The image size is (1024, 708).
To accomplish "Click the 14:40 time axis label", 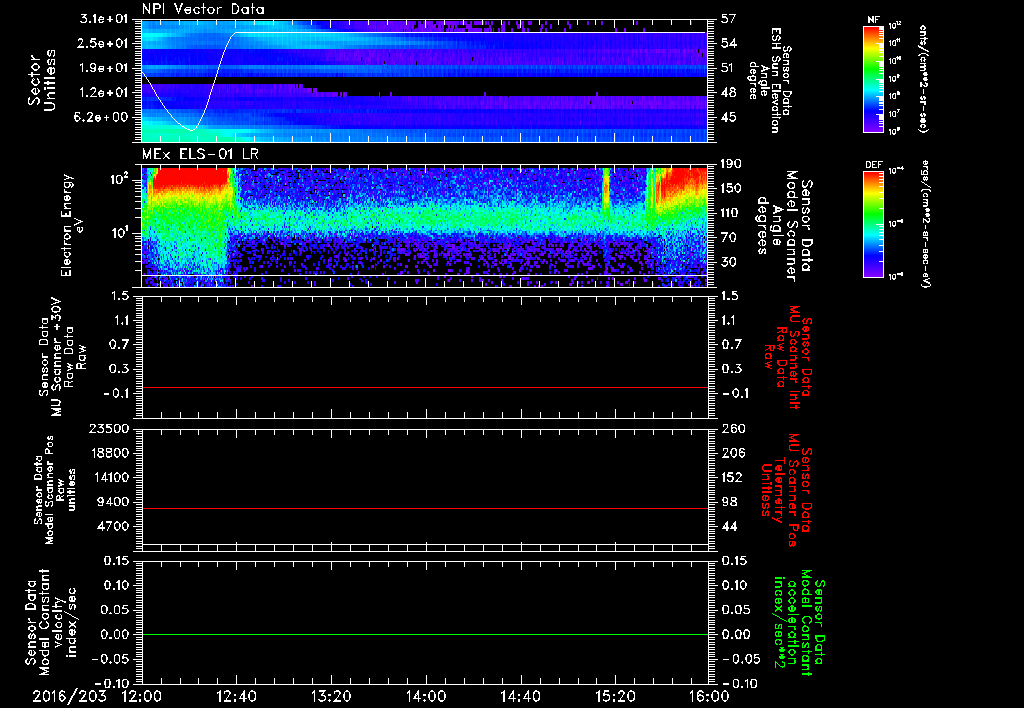I will (520, 696).
